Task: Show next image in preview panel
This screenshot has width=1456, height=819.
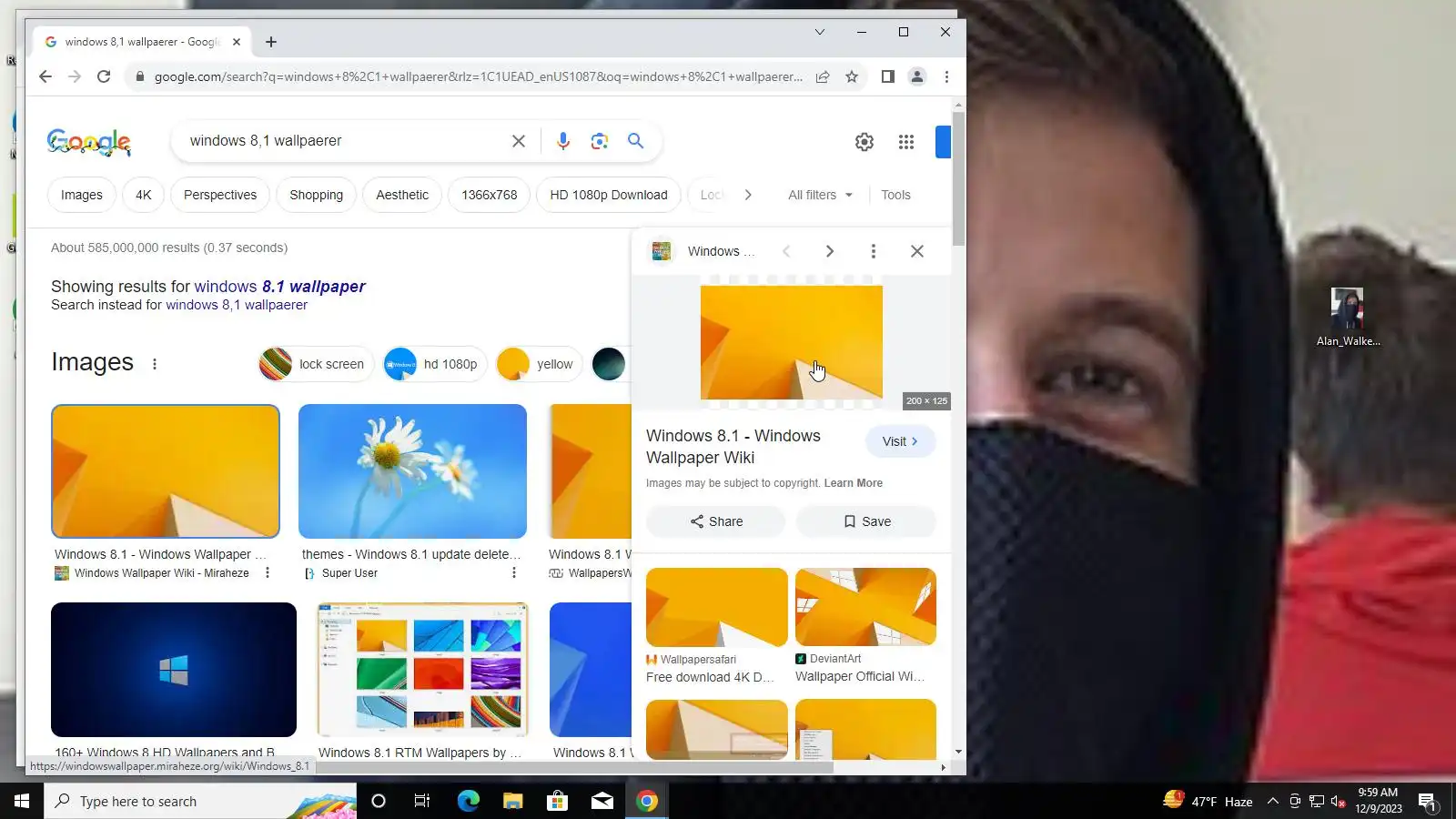Action: pos(829,251)
